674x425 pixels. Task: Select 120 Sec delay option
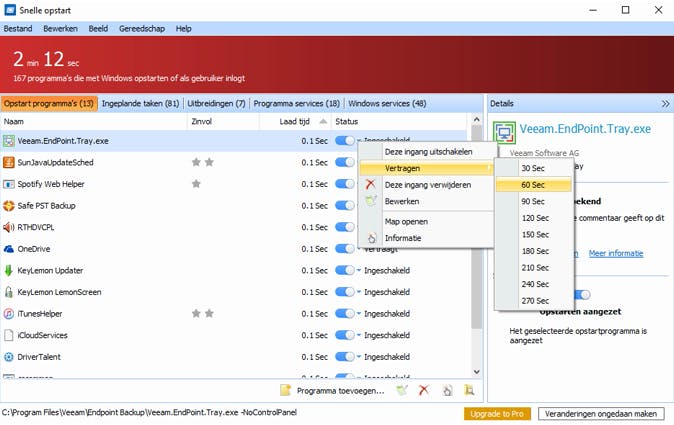[x=533, y=218]
